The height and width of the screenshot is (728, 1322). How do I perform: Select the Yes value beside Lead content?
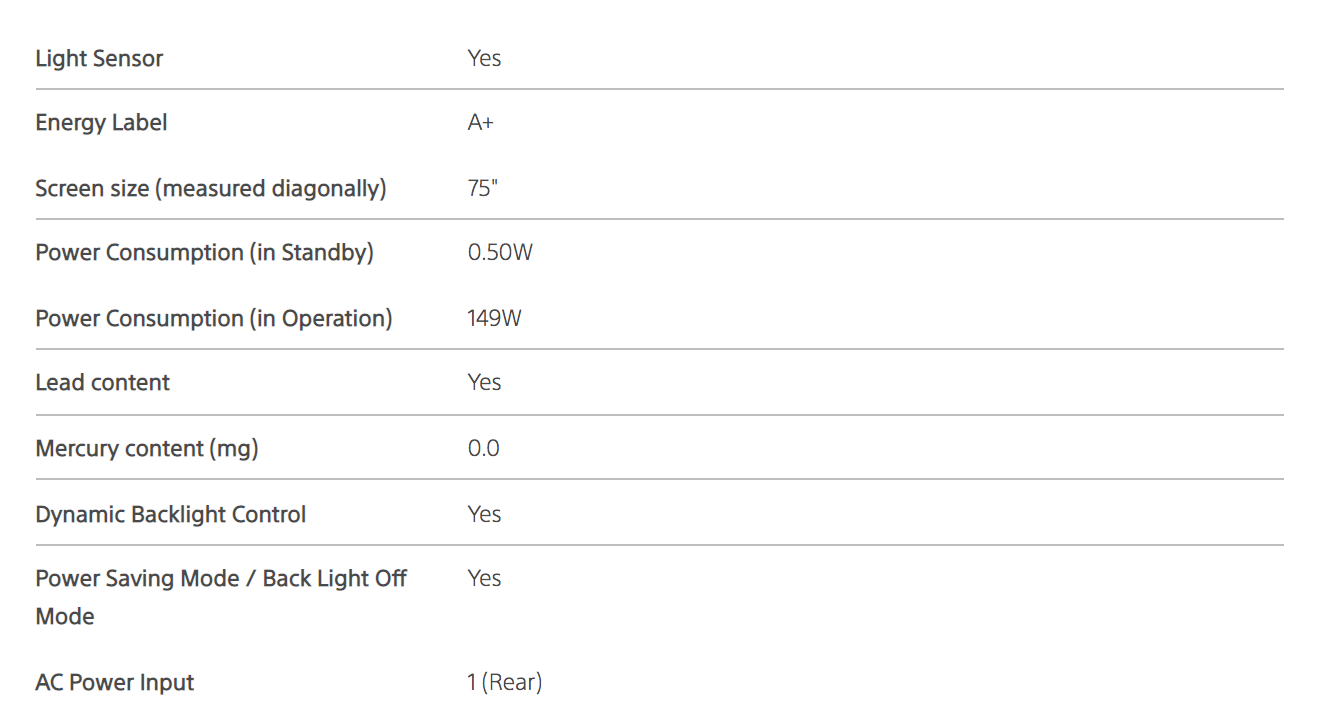(484, 383)
